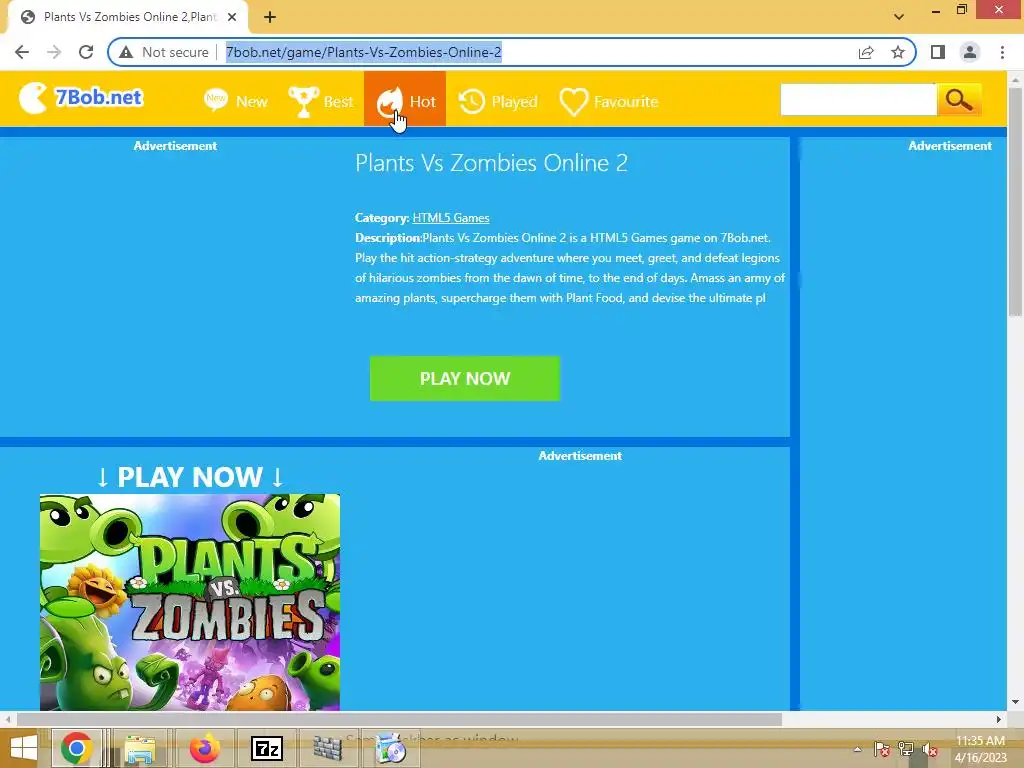
Task: Click the site search input field
Action: (858, 99)
